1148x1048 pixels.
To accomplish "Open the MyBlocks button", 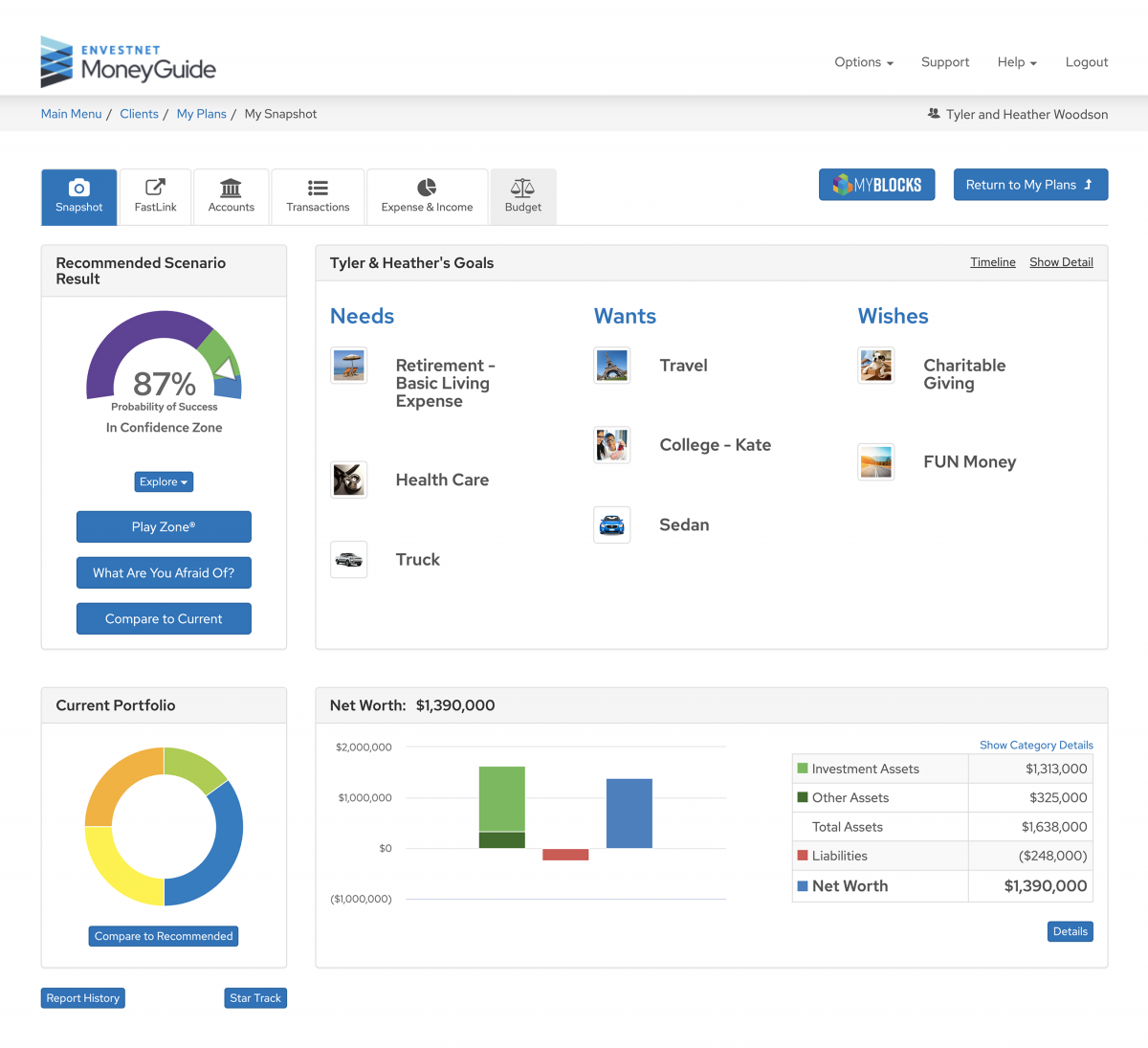I will tap(876, 185).
